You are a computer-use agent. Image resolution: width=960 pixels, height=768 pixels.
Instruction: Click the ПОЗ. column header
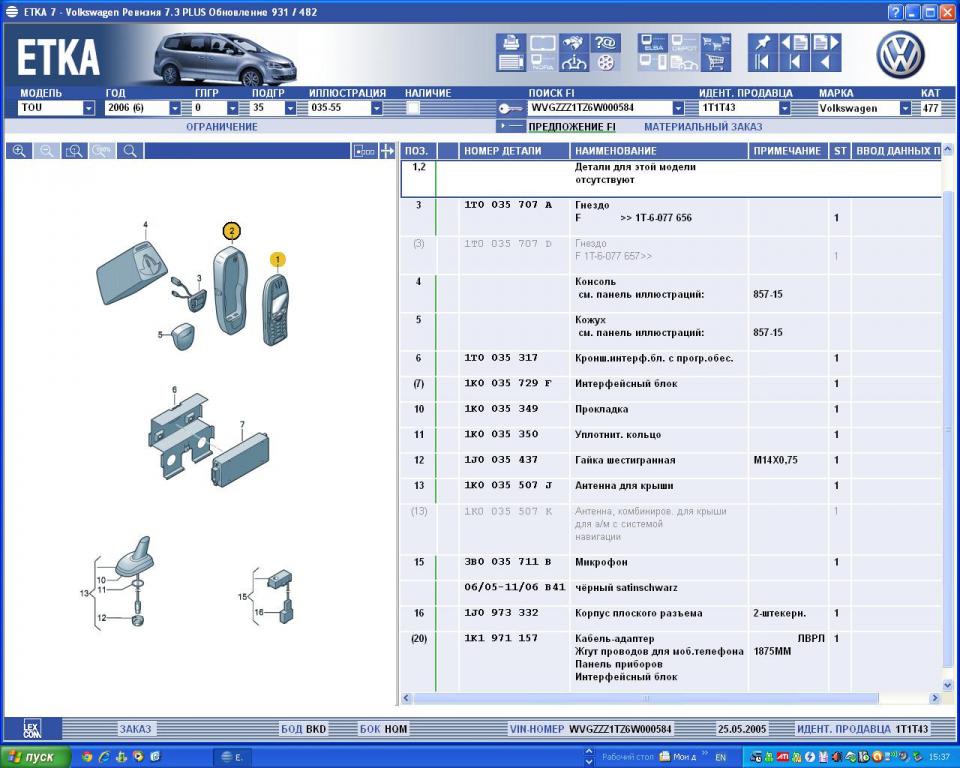(419, 151)
